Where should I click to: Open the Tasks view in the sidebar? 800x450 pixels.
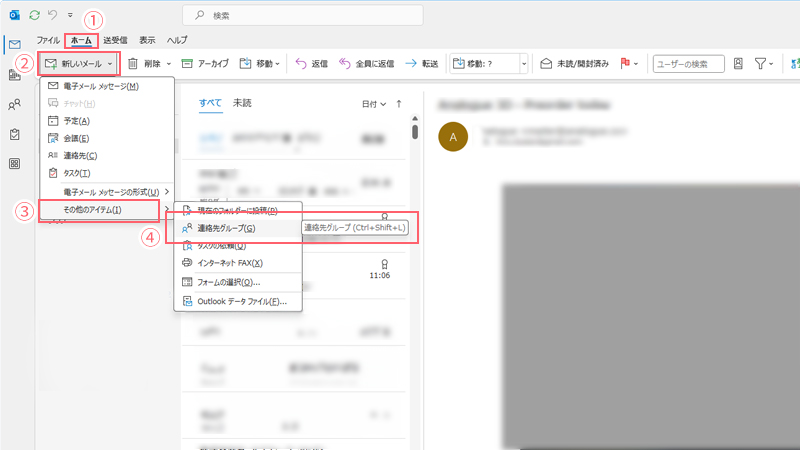pyautogui.click(x=15, y=134)
